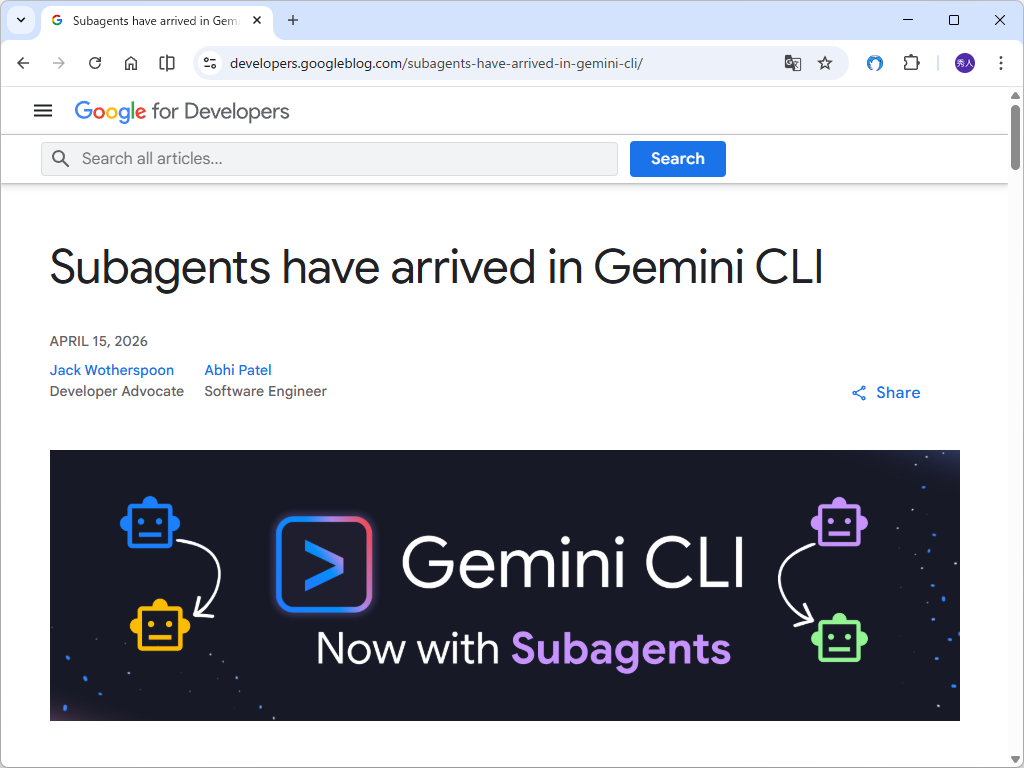Open the hamburger navigation menu
The width and height of the screenshot is (1024, 768).
click(43, 111)
